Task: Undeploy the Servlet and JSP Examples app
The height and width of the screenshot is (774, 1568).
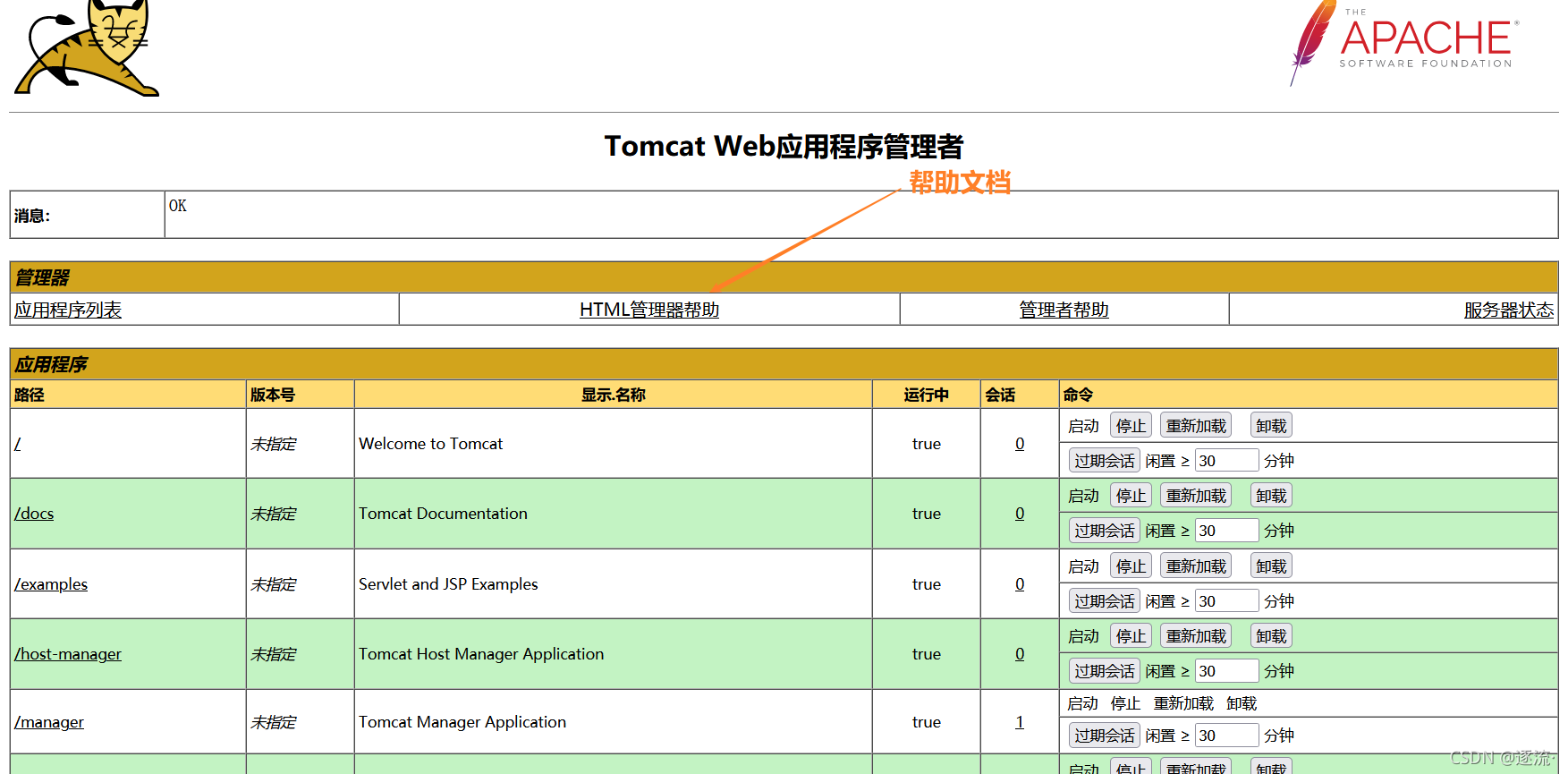Action: point(1271,566)
